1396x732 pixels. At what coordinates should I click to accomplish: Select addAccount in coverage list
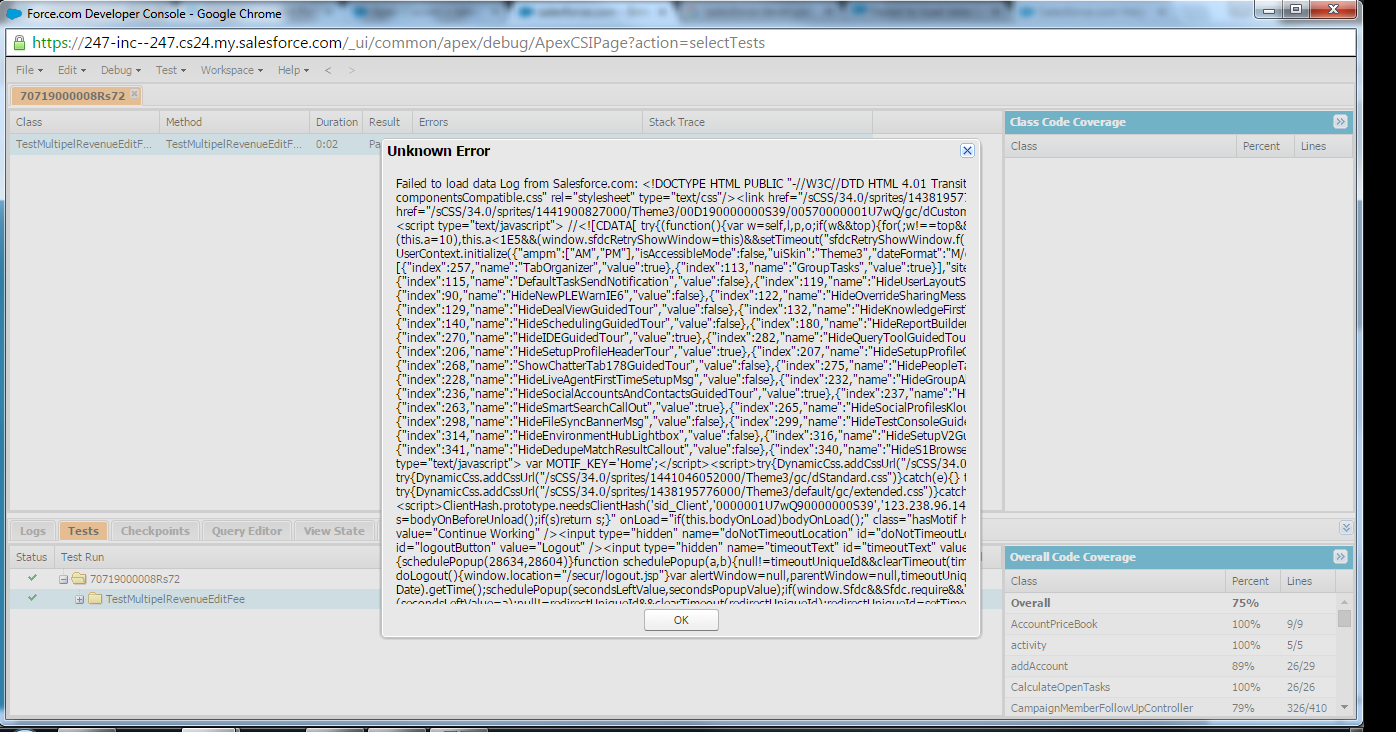(1170, 666)
